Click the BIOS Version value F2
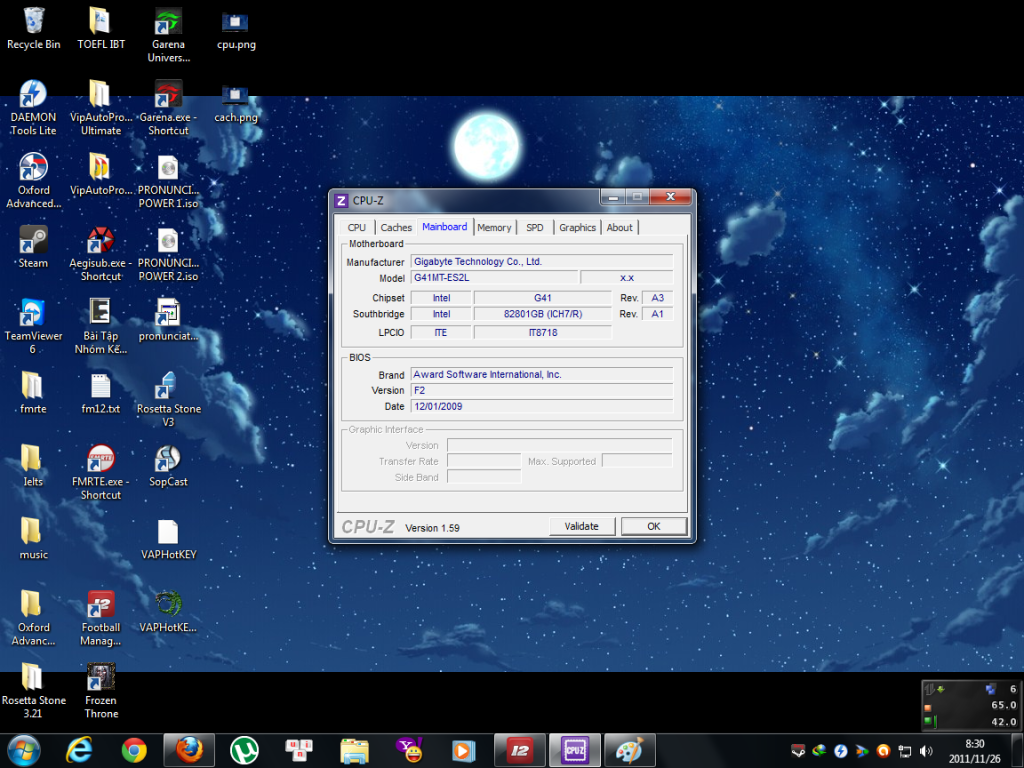Image resolution: width=1024 pixels, height=768 pixels. point(542,391)
